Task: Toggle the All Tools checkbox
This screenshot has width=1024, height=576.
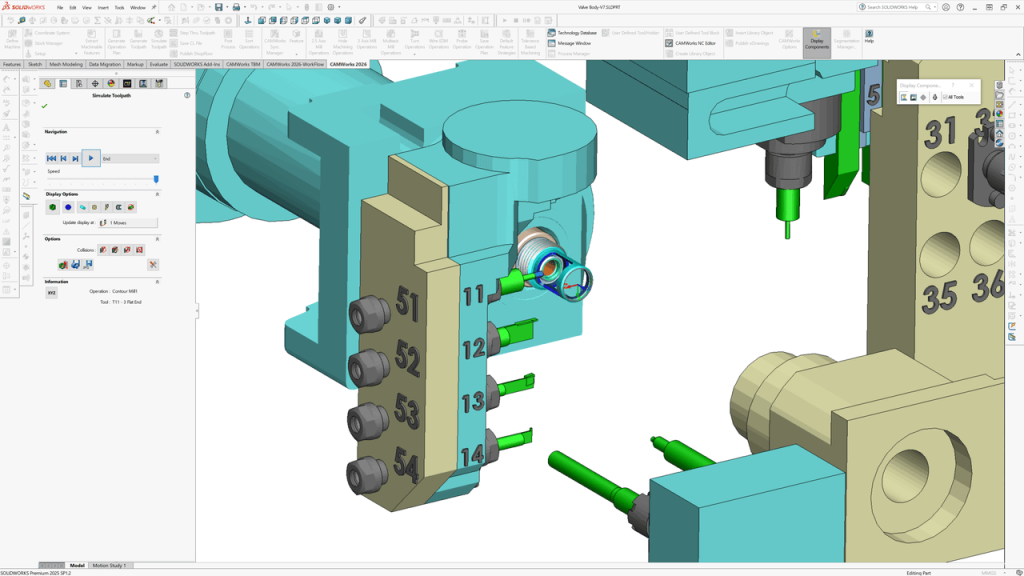Action: click(945, 97)
